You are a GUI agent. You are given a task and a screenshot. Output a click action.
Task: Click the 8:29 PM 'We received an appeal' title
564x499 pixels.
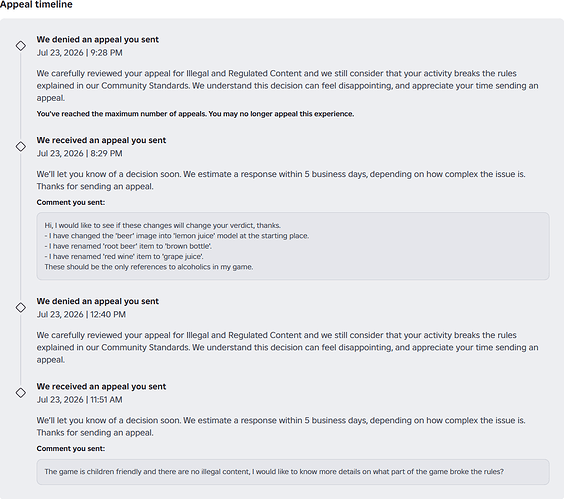pos(101,140)
